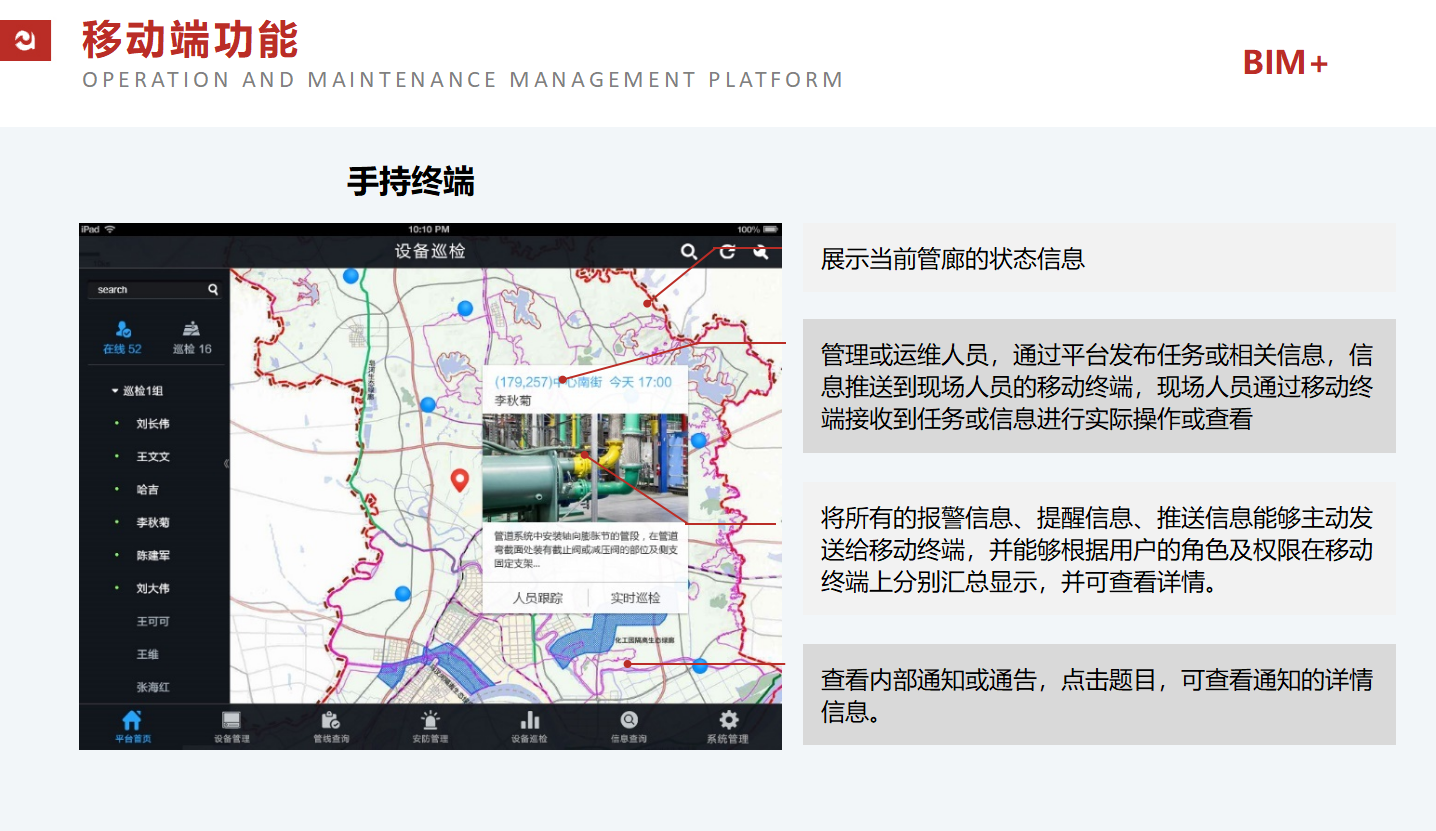The height and width of the screenshot is (831, 1436).
Task: Open the equipment photo in the popup
Action: click(x=585, y=468)
